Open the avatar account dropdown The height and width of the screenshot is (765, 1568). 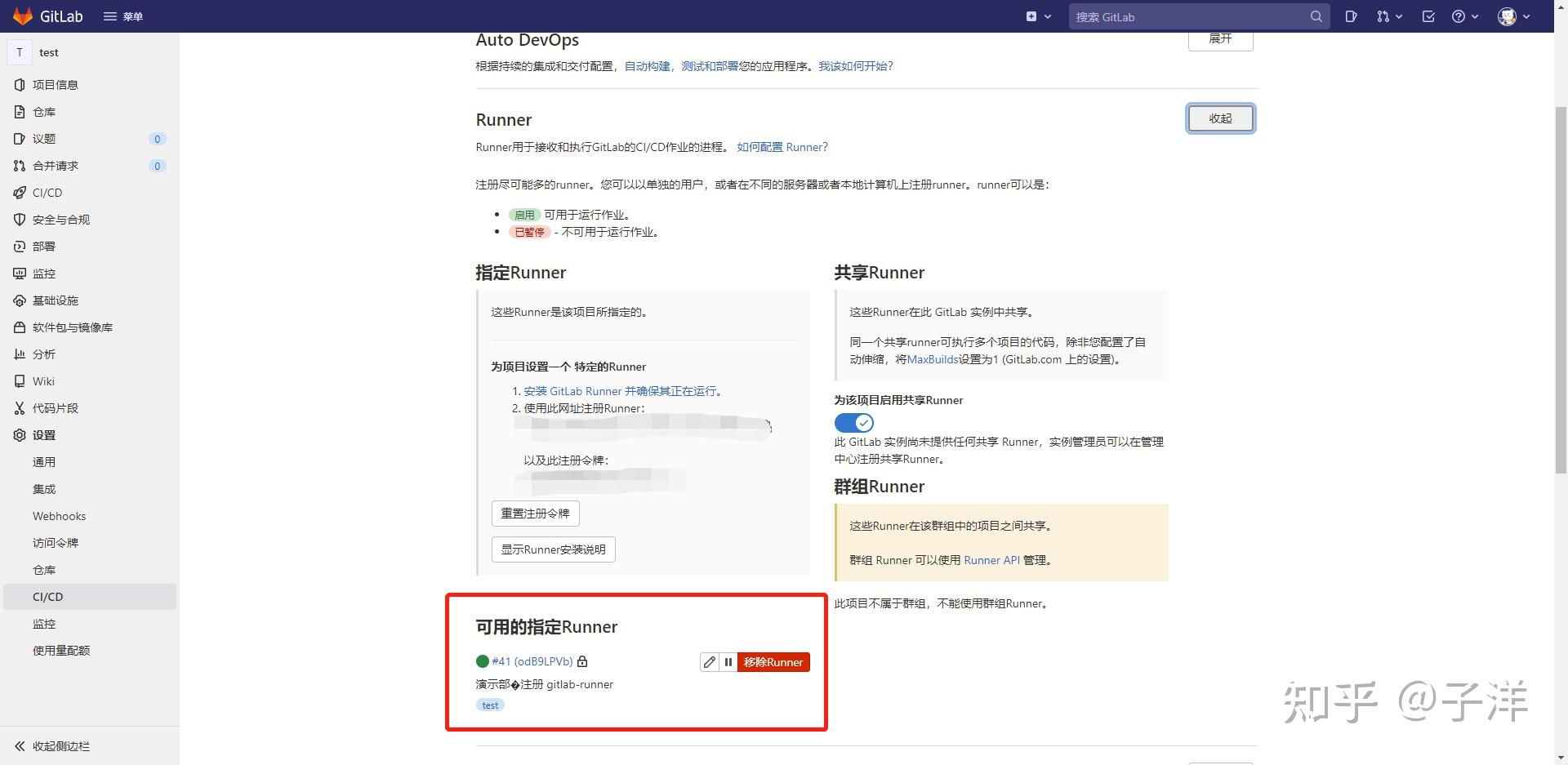(1512, 16)
